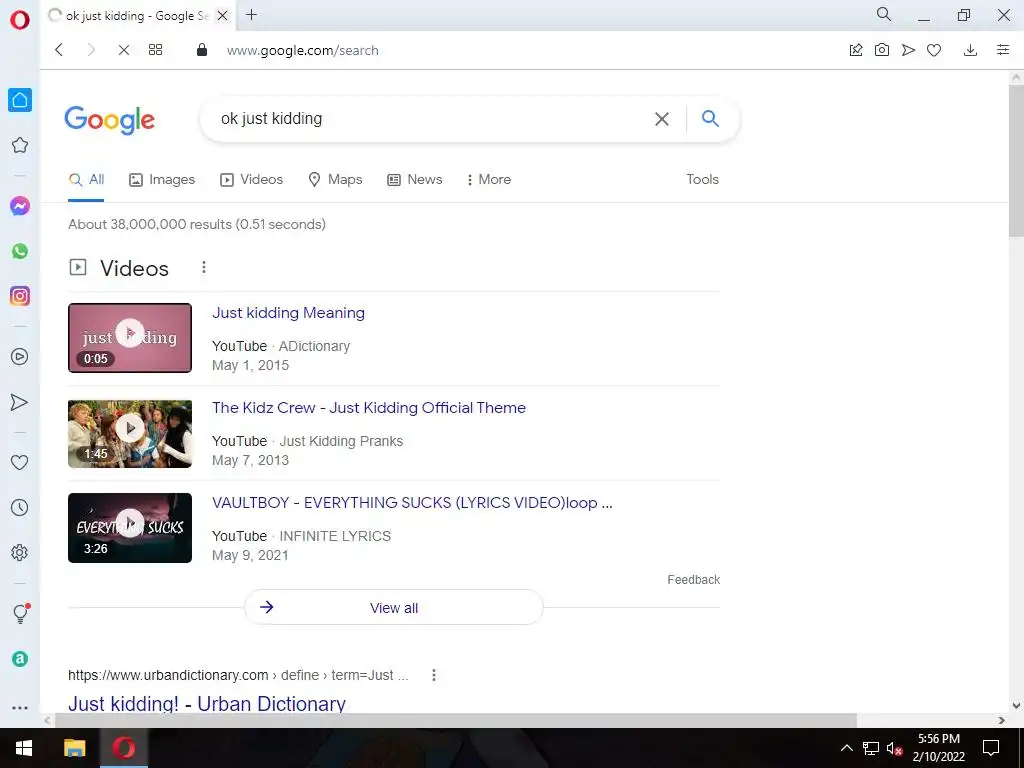
Task: Click Opera icon in taskbar
Action: click(124, 748)
